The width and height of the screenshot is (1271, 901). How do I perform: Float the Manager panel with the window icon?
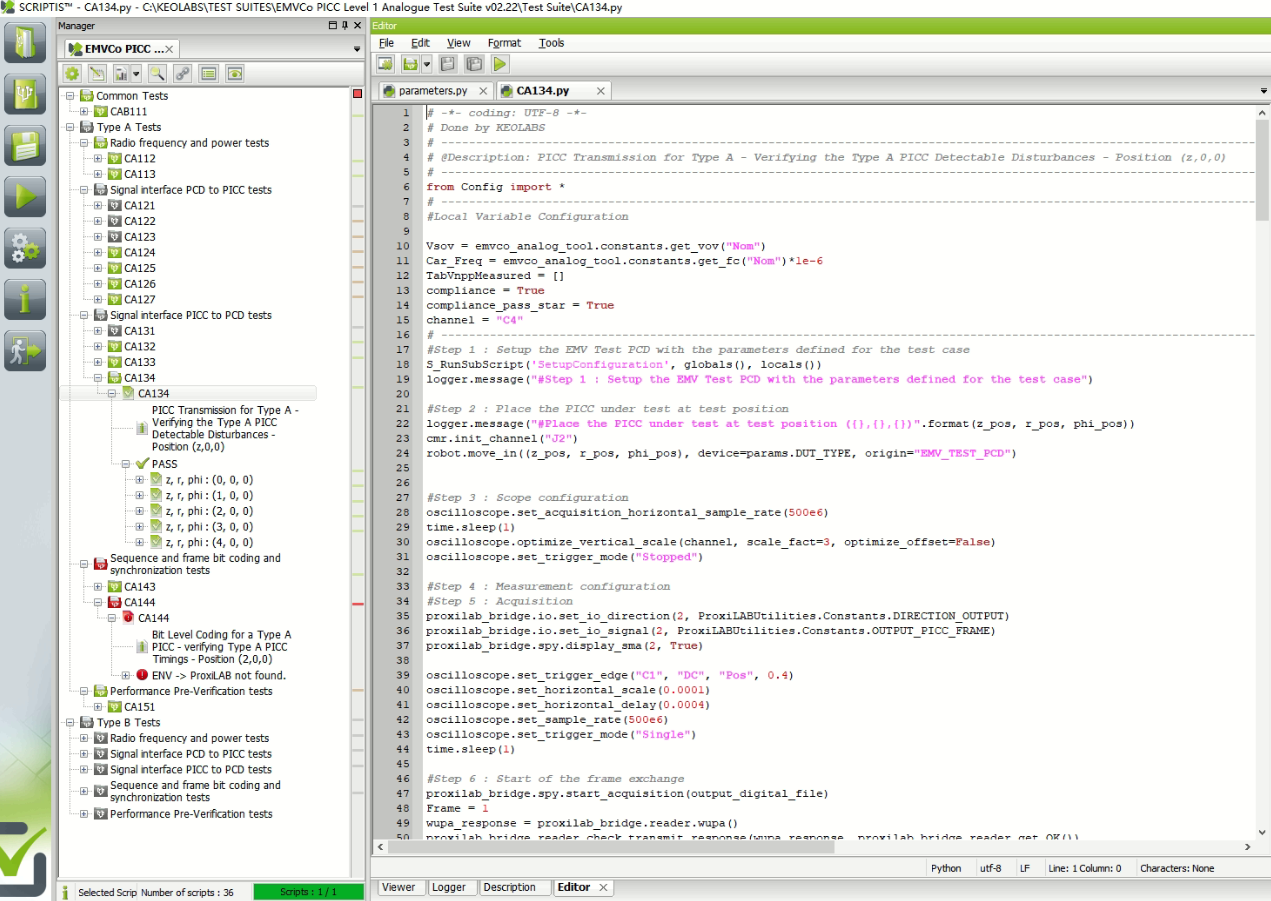(x=332, y=26)
